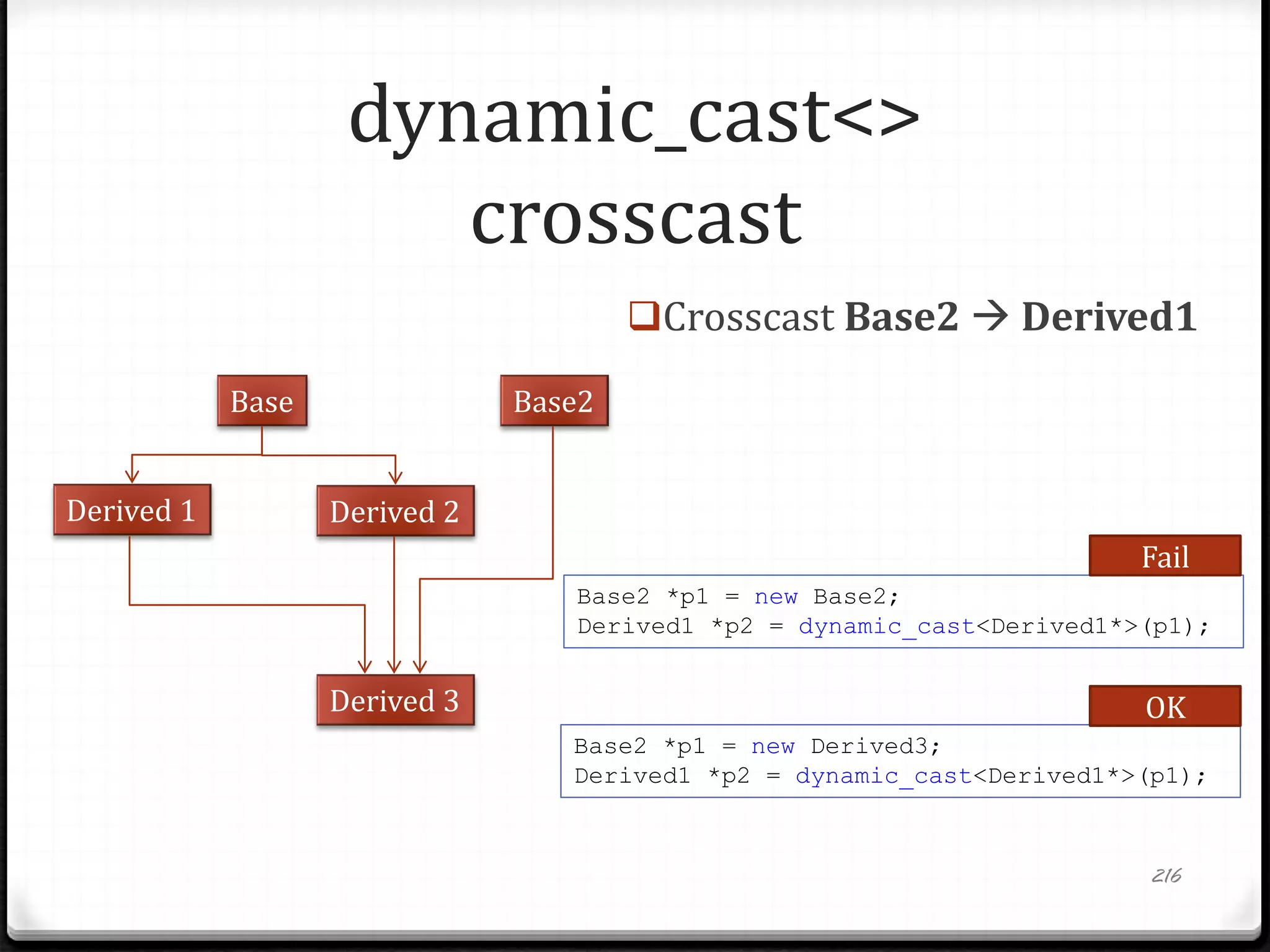This screenshot has width=1270, height=952.
Task: Select the Base class box
Action: click(x=262, y=401)
